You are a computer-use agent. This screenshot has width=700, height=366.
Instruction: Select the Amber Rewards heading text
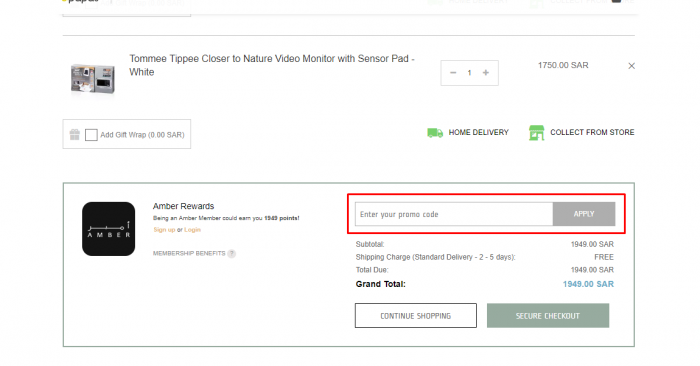[183, 206]
